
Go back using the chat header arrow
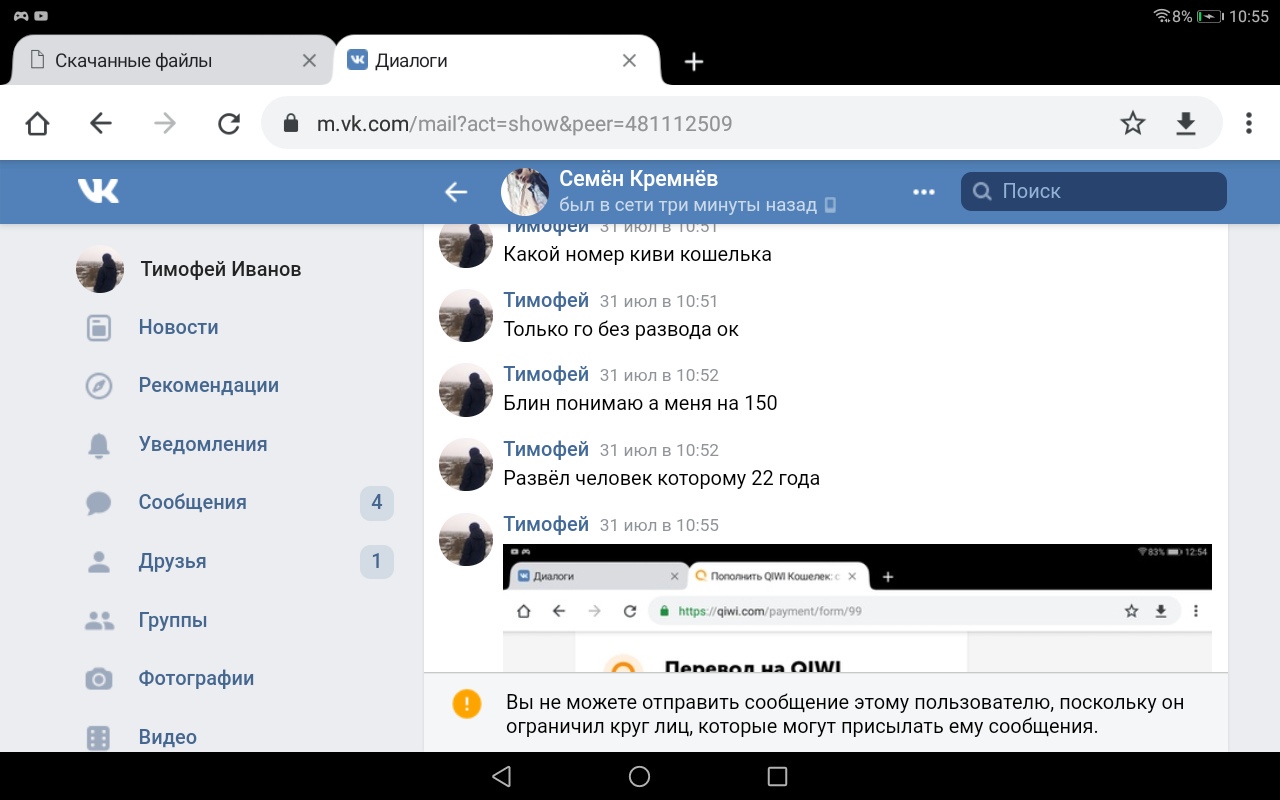(456, 192)
